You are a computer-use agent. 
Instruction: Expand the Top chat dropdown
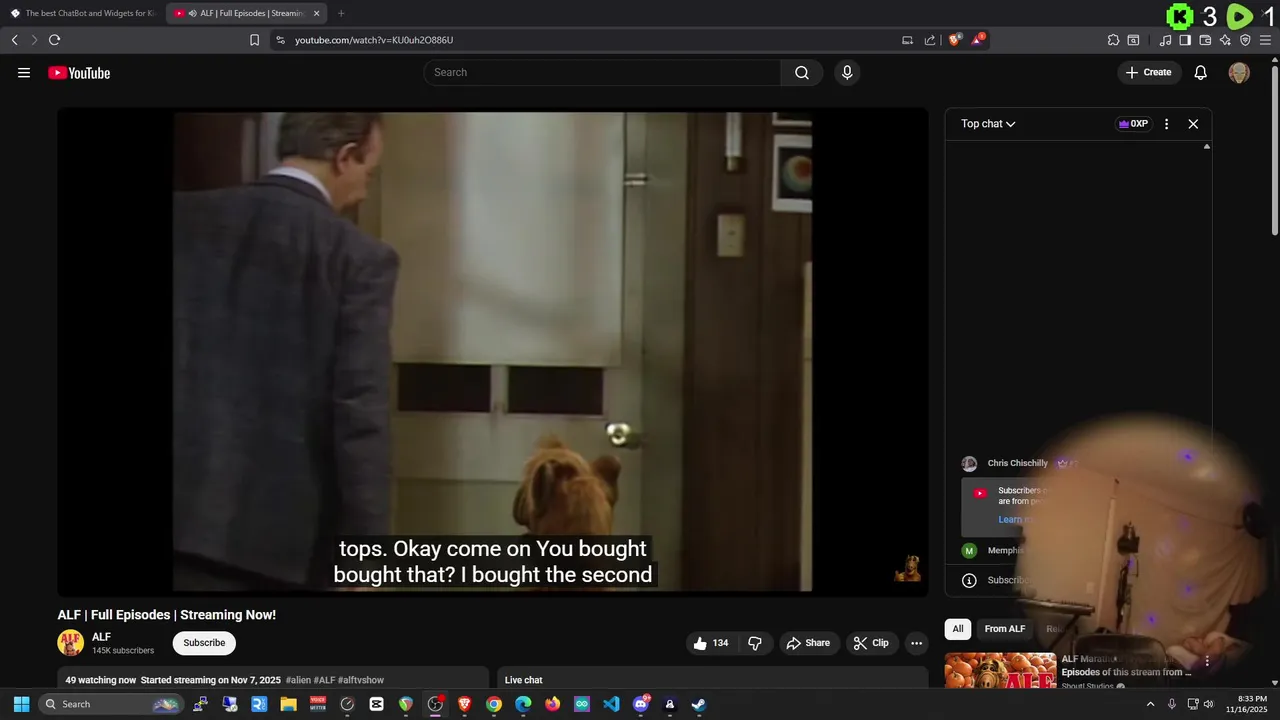pos(988,124)
